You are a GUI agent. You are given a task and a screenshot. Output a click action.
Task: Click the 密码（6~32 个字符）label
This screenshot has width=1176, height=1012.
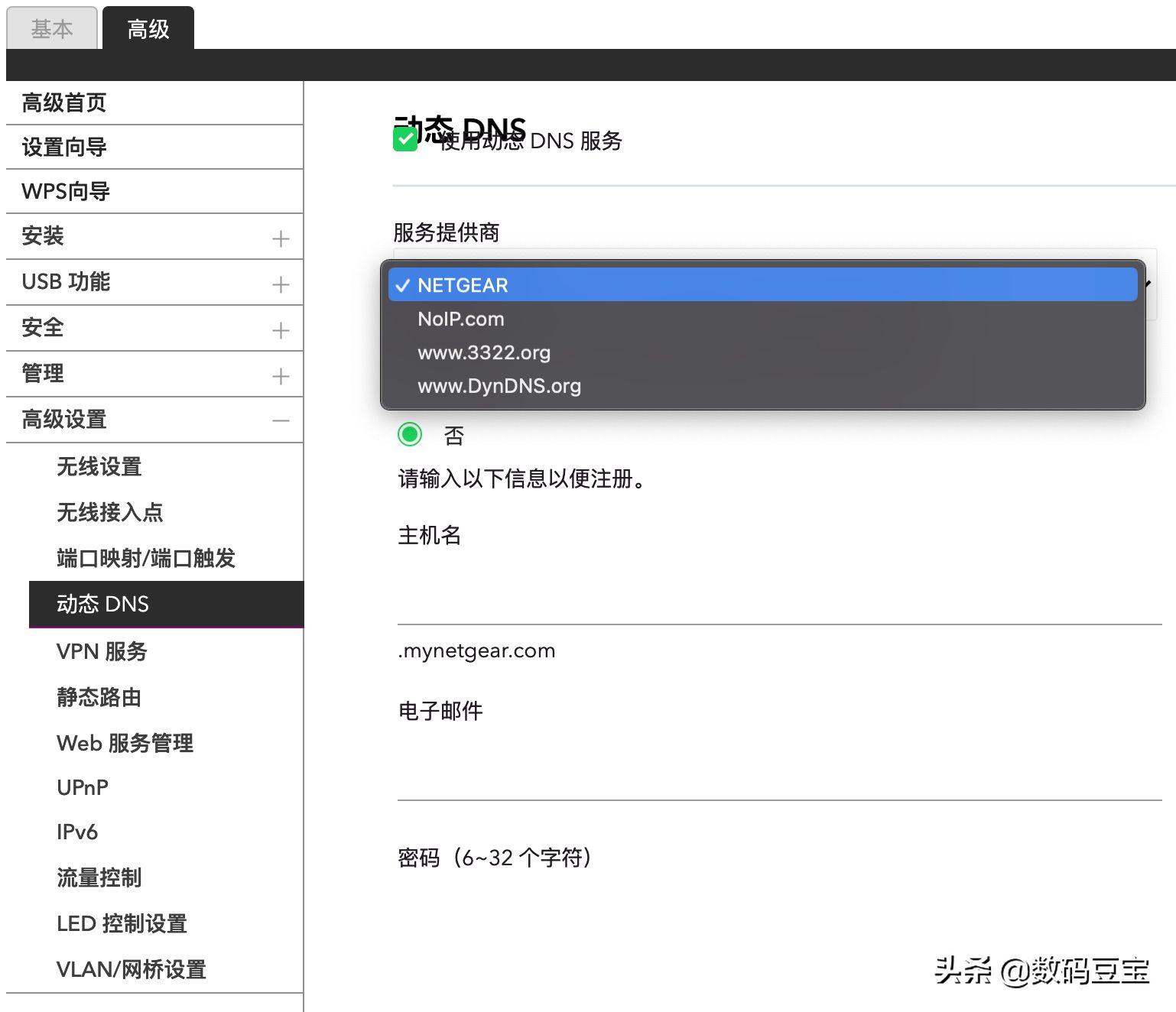495,858
